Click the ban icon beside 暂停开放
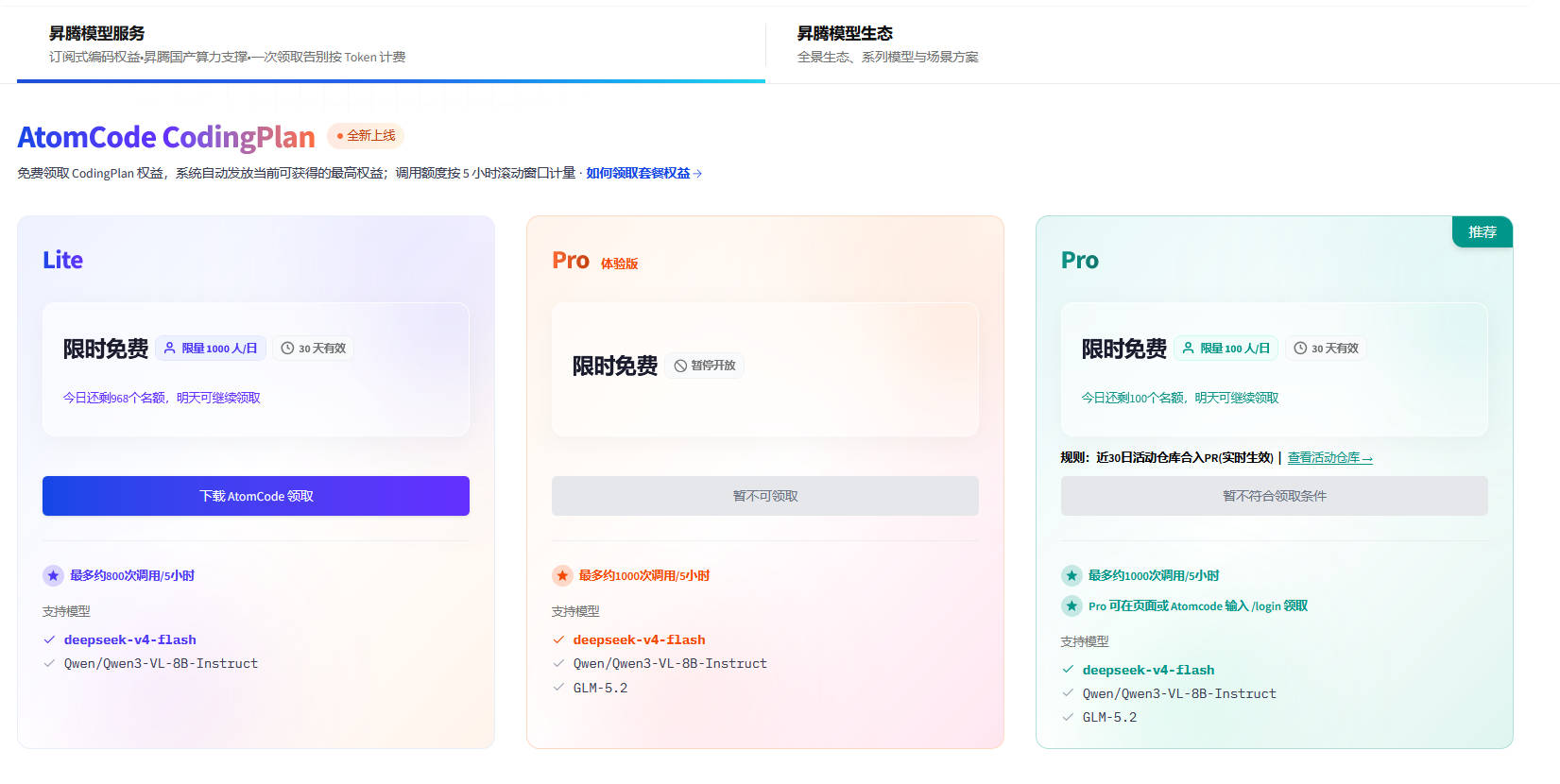Screen dimensions: 1560x784 (680, 366)
